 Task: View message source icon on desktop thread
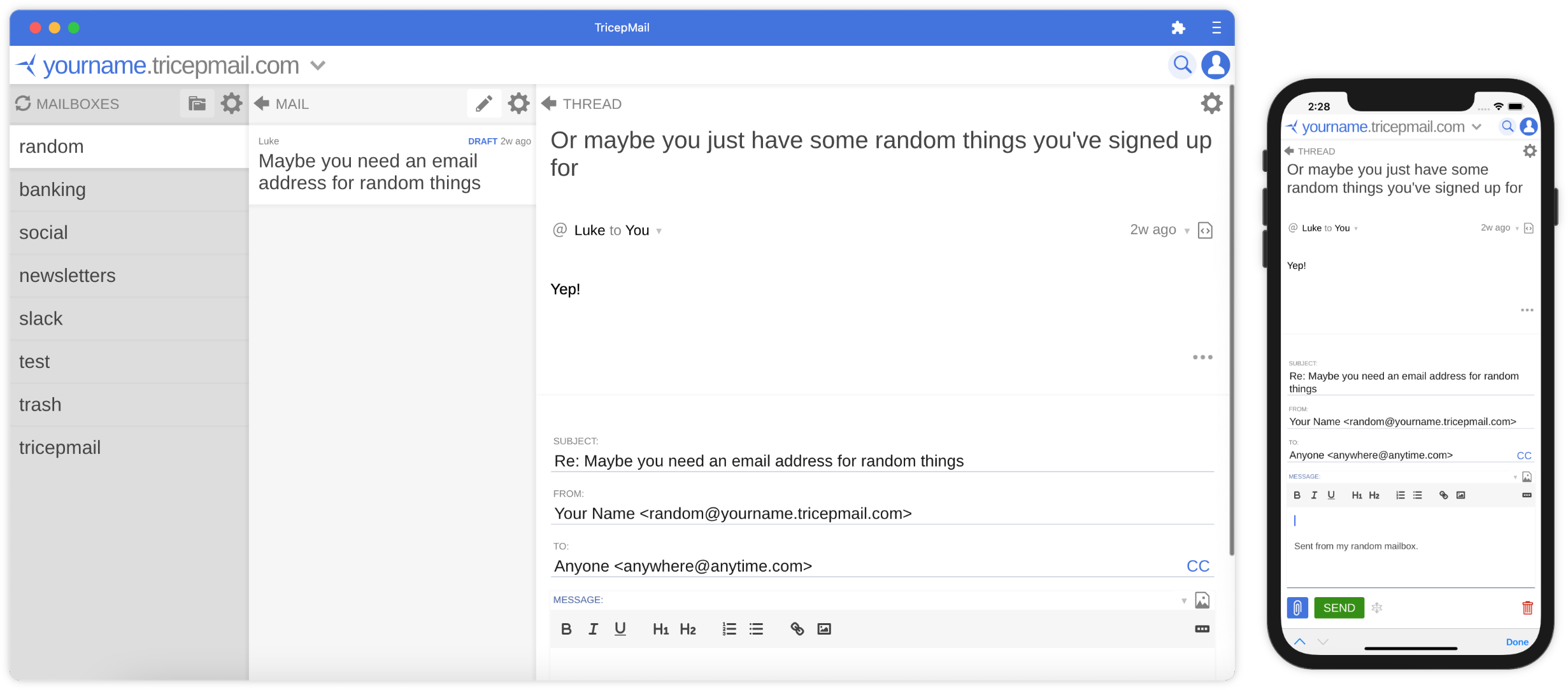1205,230
